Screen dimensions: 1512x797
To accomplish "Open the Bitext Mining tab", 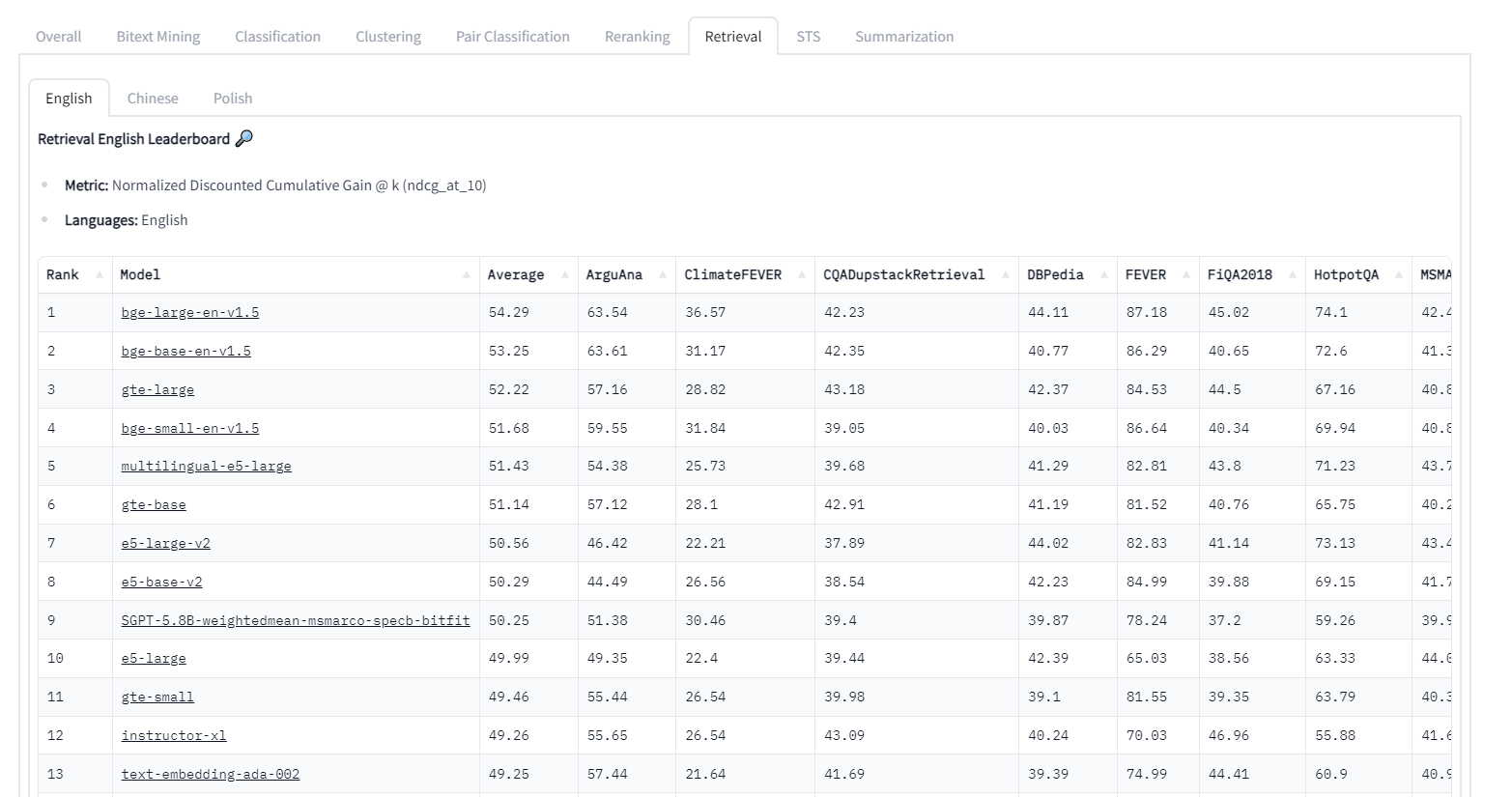I will pyautogui.click(x=157, y=36).
